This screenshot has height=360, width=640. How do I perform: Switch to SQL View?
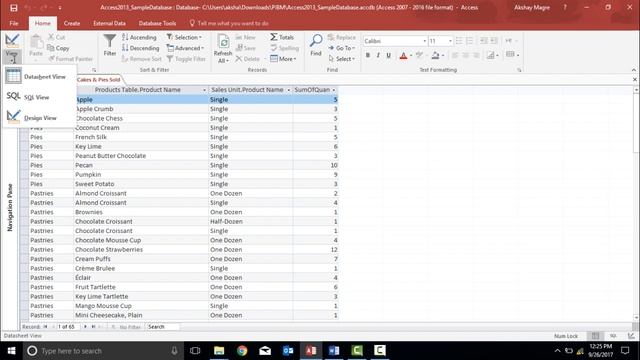pyautogui.click(x=36, y=97)
